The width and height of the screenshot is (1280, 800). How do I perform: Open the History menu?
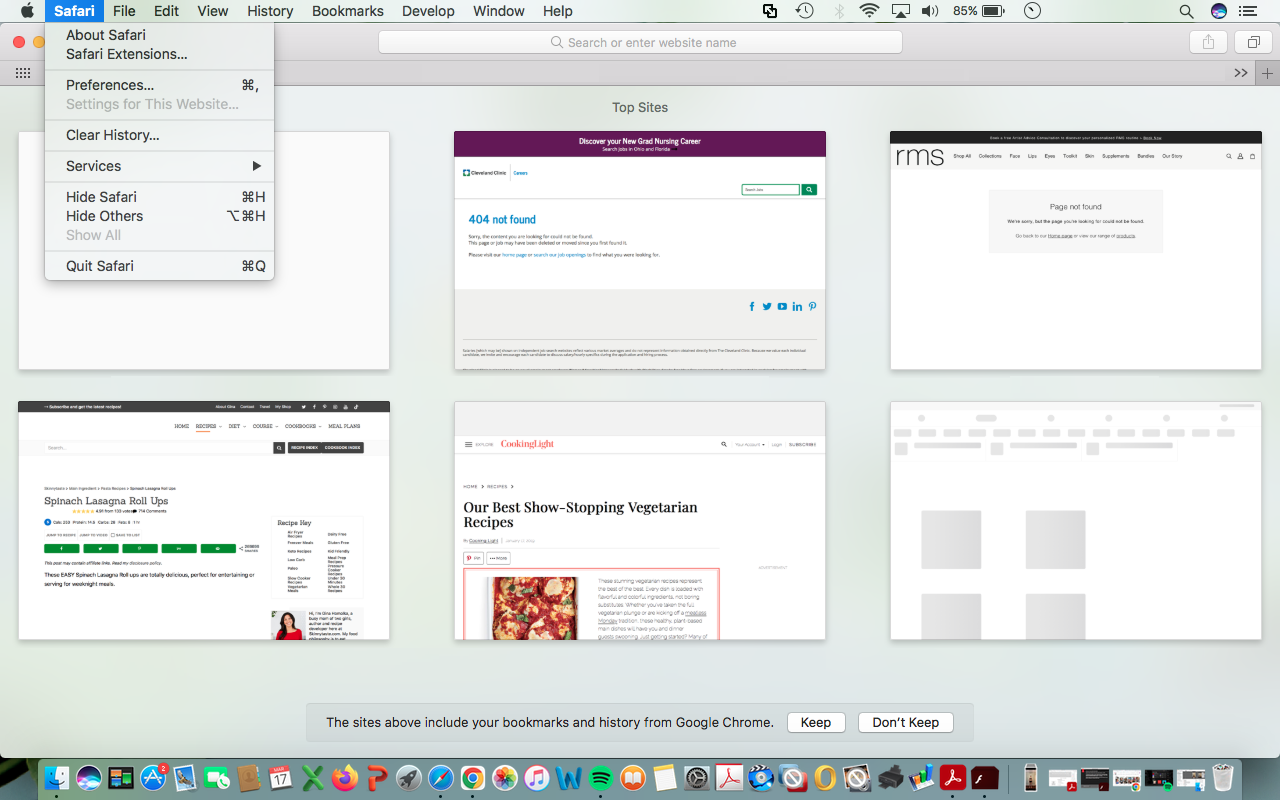(x=270, y=11)
